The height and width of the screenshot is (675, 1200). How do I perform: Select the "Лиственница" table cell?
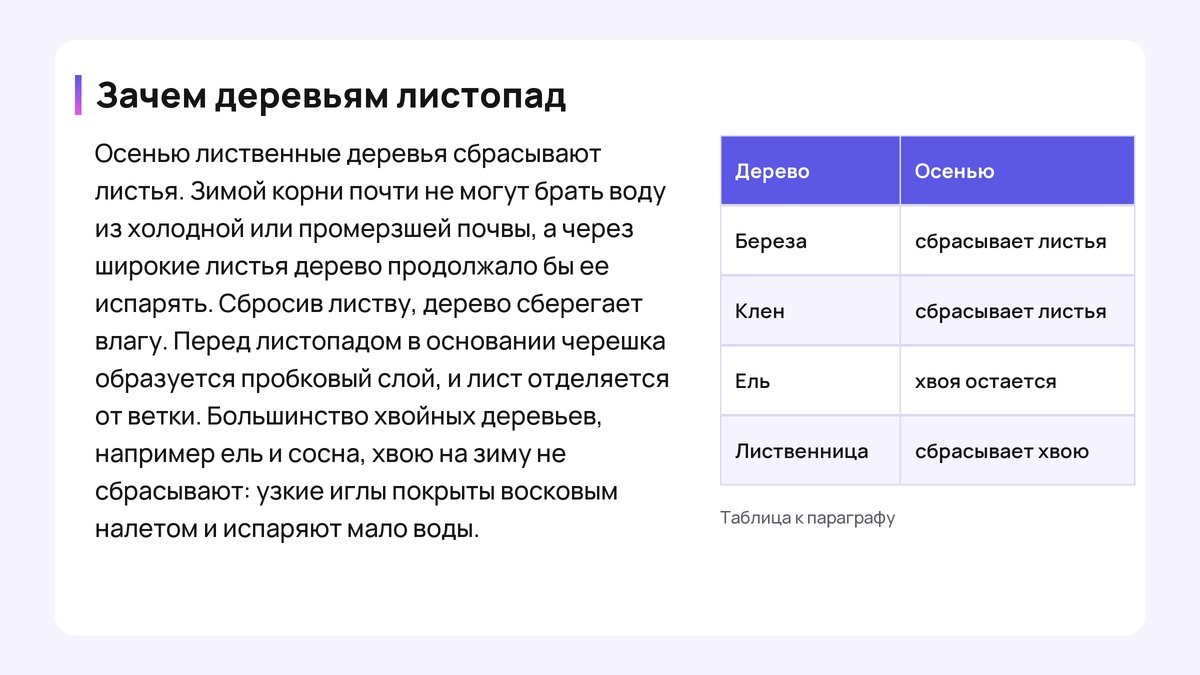pos(810,451)
